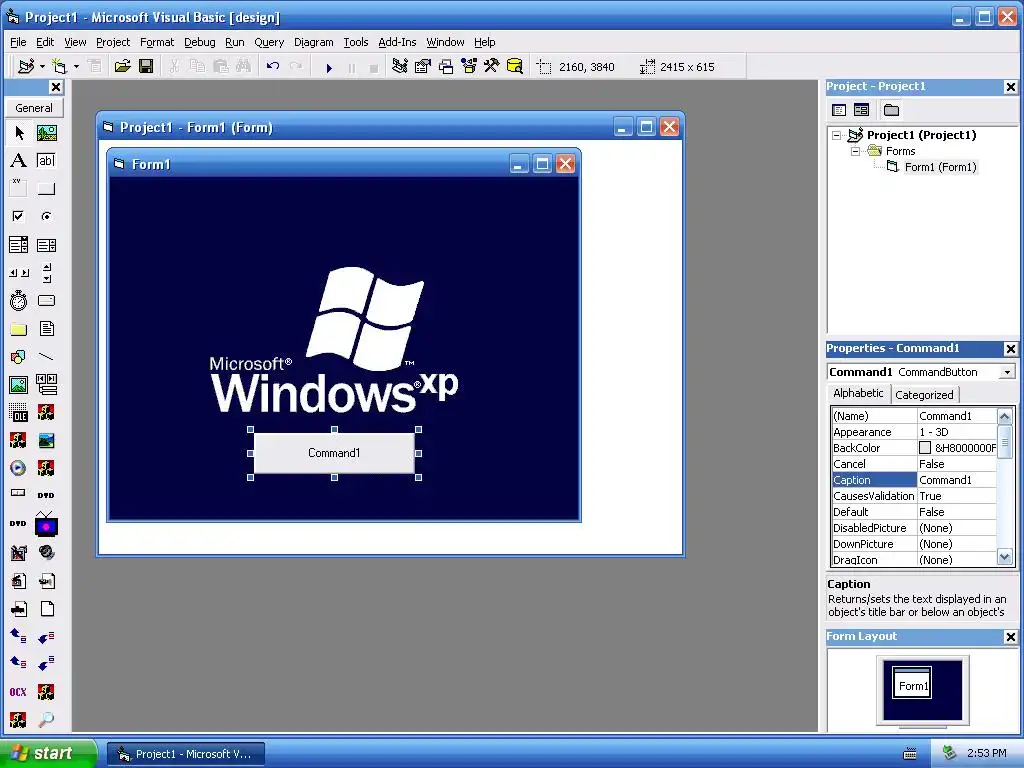The image size is (1024, 768).
Task: Select the PictureBox control in the toolbox
Action: (x=46, y=133)
